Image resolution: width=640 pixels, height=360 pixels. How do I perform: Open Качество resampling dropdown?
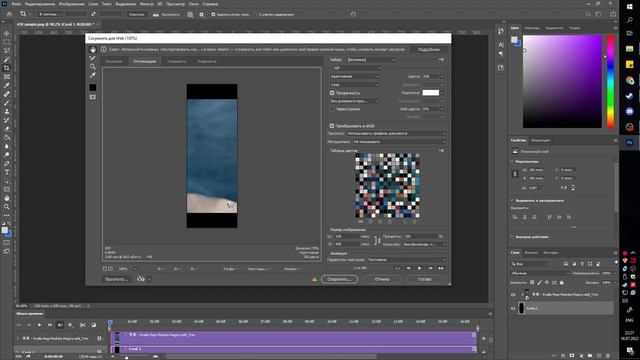pos(424,244)
